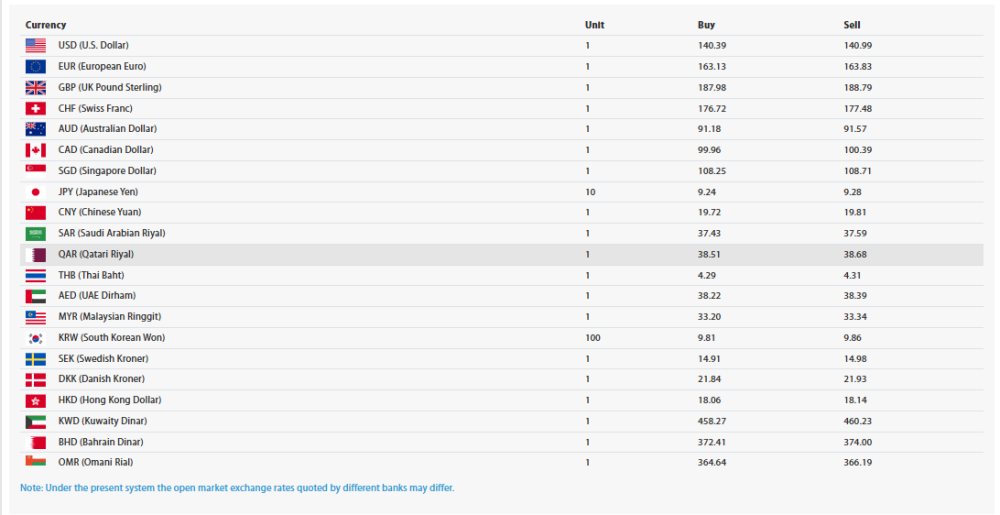Click the UK flag icon
This screenshot has height=515, width=1000.
click(35, 87)
